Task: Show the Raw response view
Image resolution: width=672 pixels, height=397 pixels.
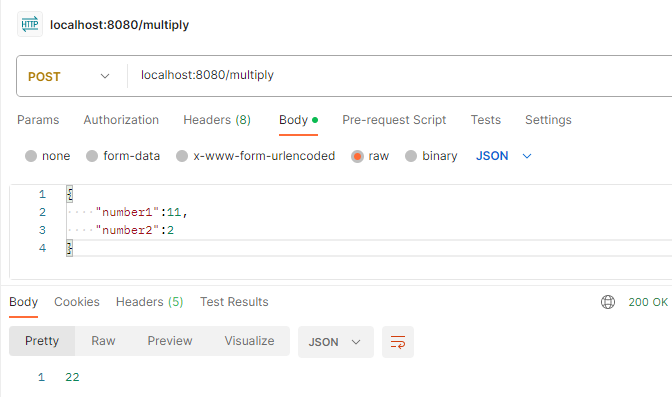Action: pyautogui.click(x=103, y=341)
